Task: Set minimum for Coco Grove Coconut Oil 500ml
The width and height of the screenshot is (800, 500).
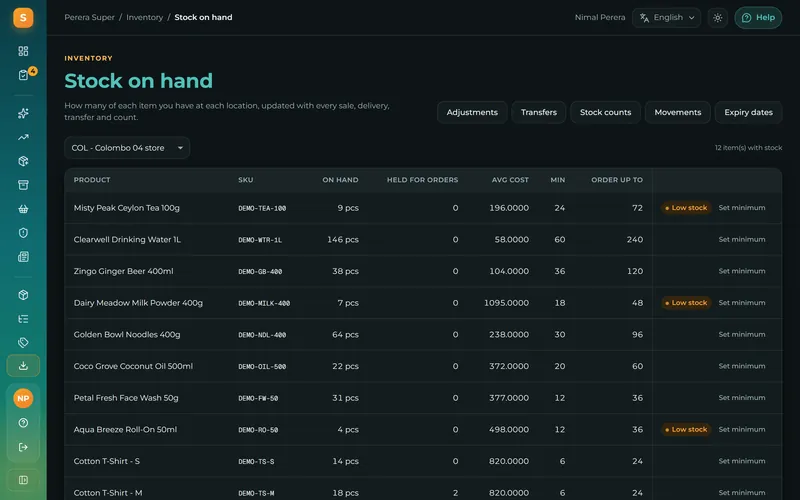Action: (742, 366)
